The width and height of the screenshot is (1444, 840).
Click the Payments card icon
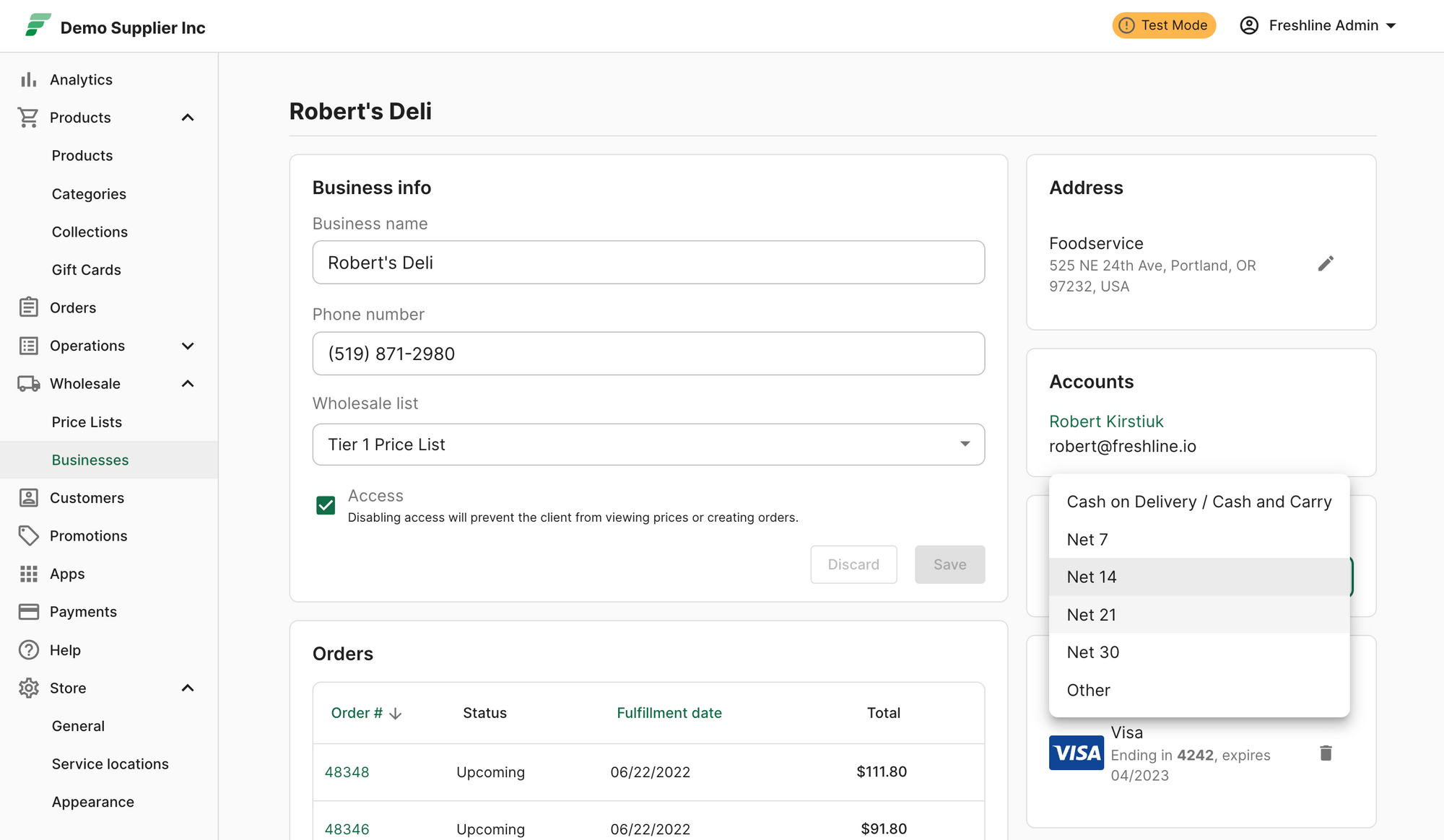[28, 612]
